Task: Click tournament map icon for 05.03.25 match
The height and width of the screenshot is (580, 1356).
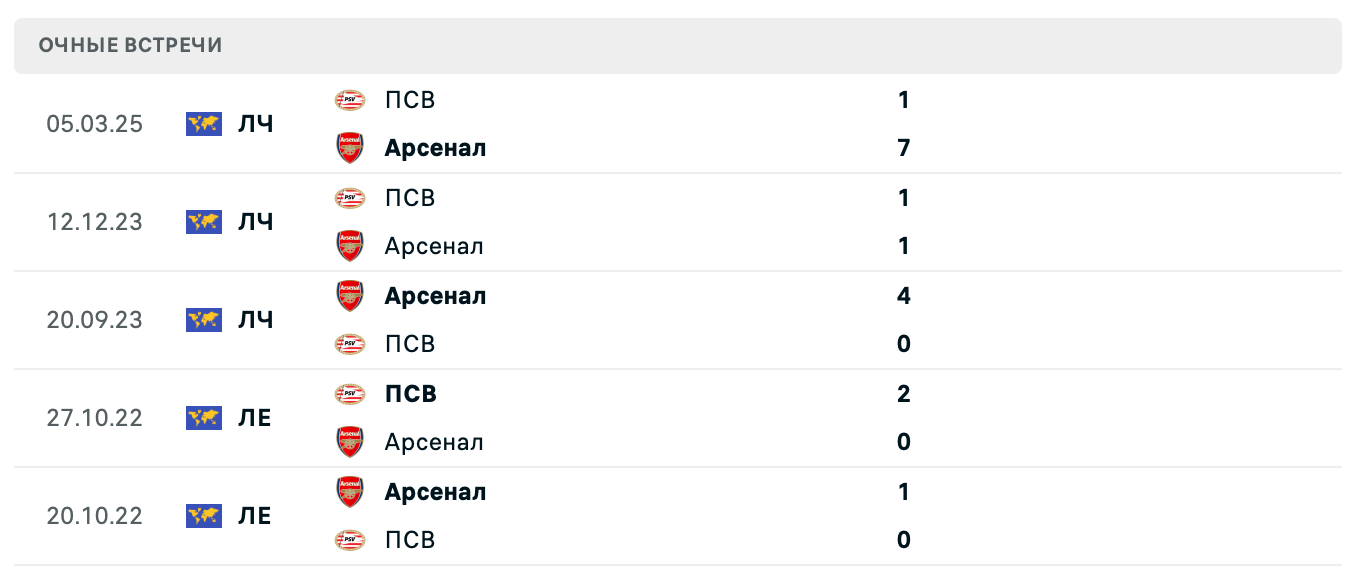Action: pos(204,124)
